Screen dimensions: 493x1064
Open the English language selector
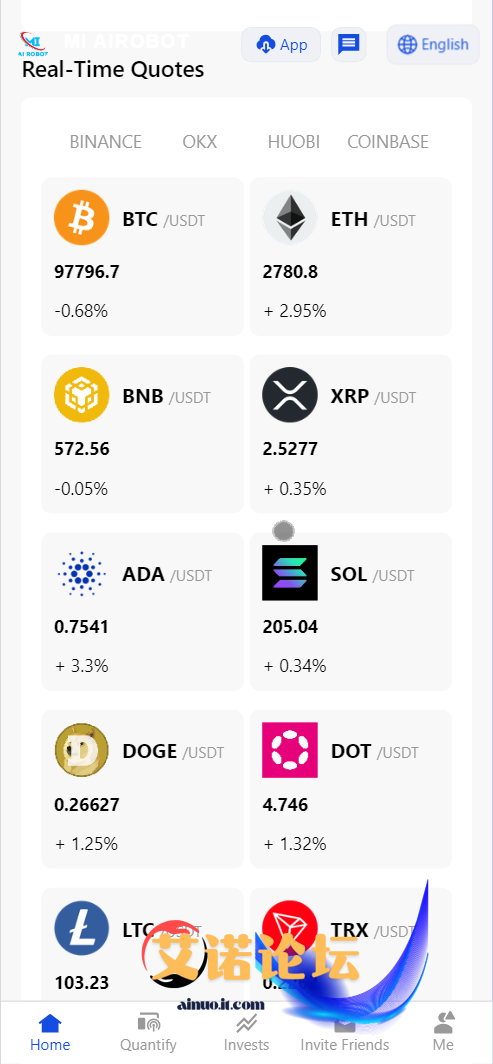[x=433, y=45]
